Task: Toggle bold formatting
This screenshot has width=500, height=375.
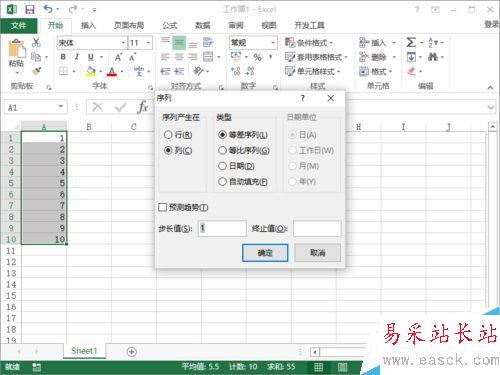Action: pos(63,57)
